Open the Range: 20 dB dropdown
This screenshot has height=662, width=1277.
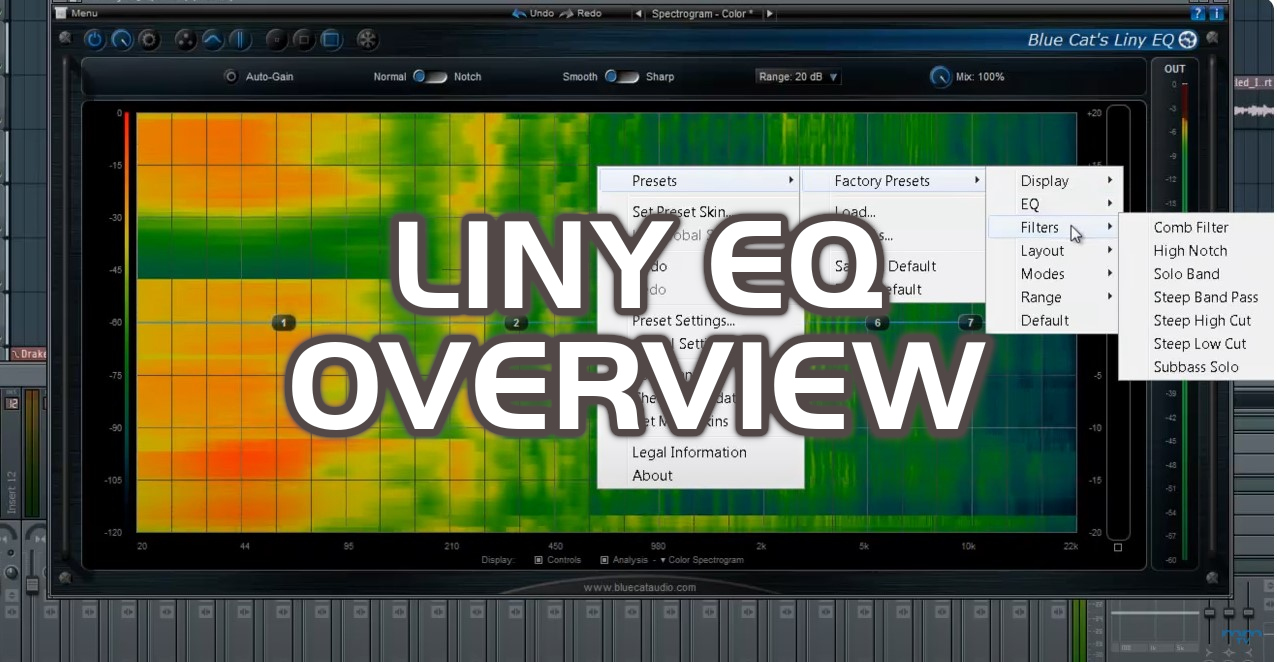798,77
